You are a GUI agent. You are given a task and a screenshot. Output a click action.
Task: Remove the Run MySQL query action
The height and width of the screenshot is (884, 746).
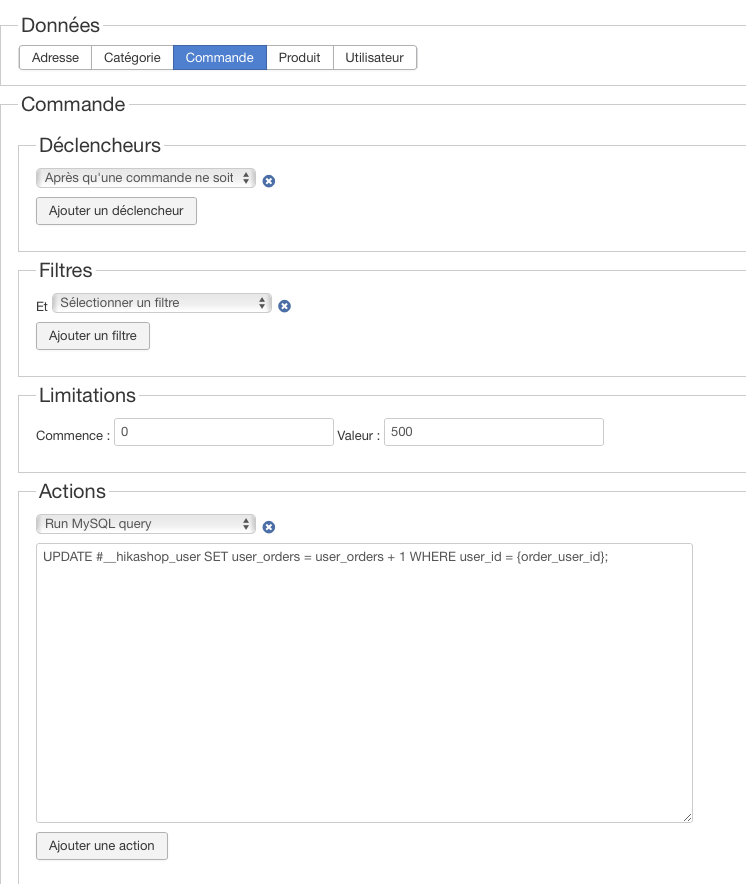[x=269, y=527]
